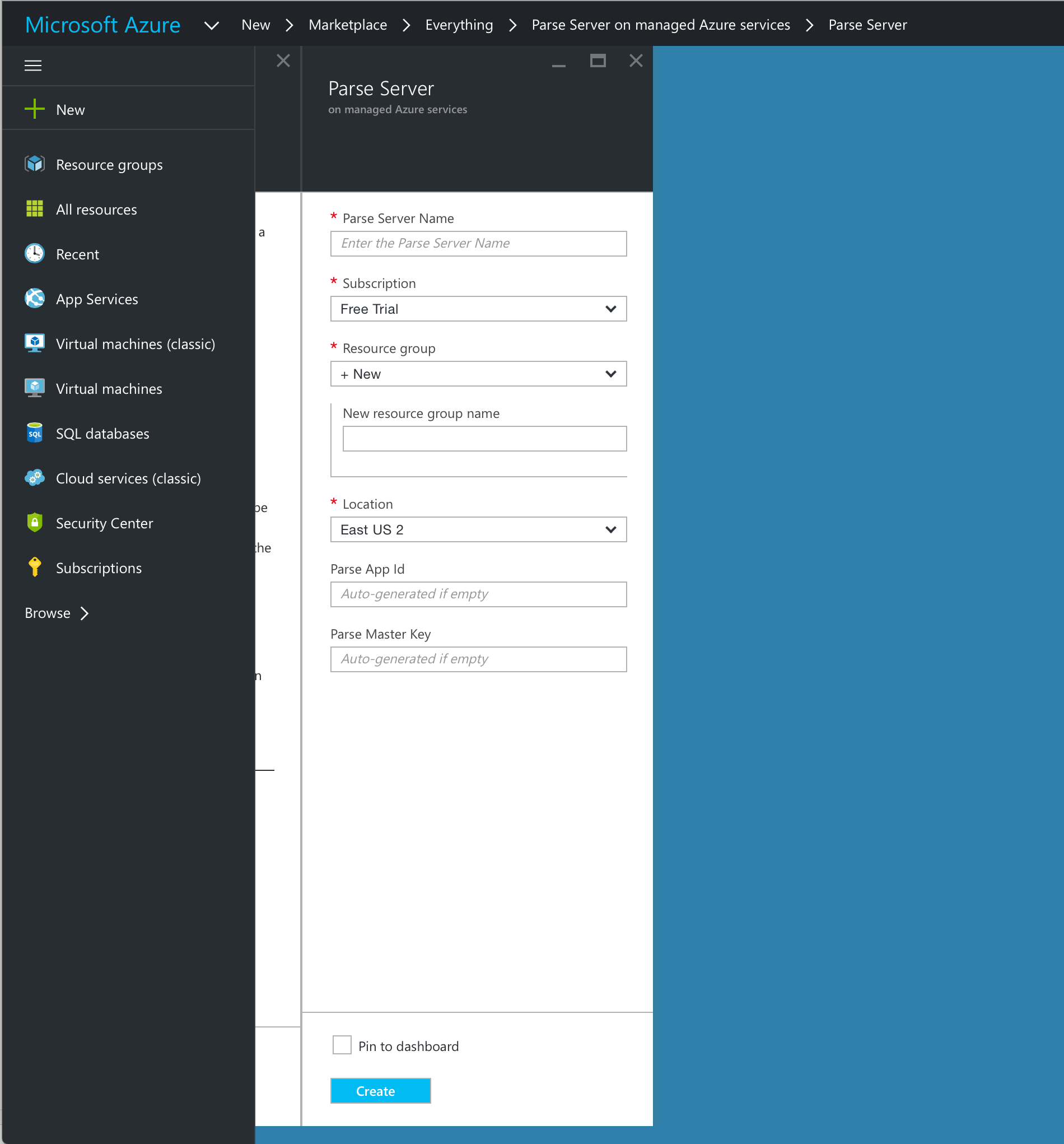
Task: Focus the Parse App Id input field
Action: 478,594
